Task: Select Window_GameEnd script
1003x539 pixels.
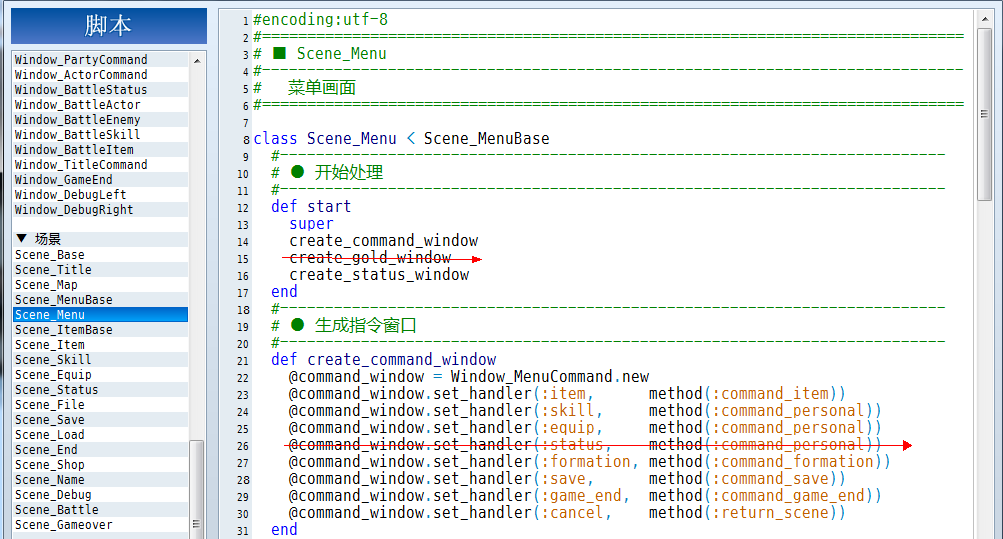Action: (100, 180)
